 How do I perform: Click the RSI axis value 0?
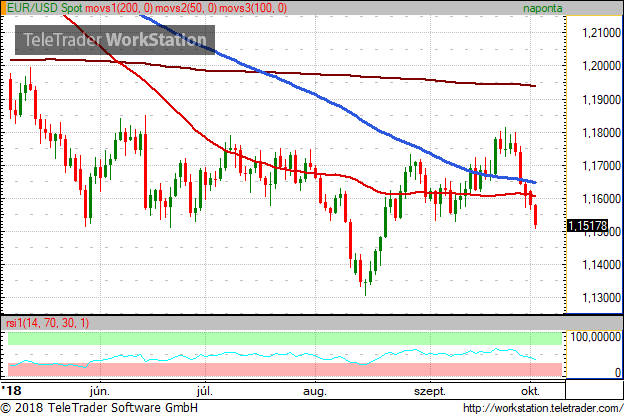coord(618,372)
